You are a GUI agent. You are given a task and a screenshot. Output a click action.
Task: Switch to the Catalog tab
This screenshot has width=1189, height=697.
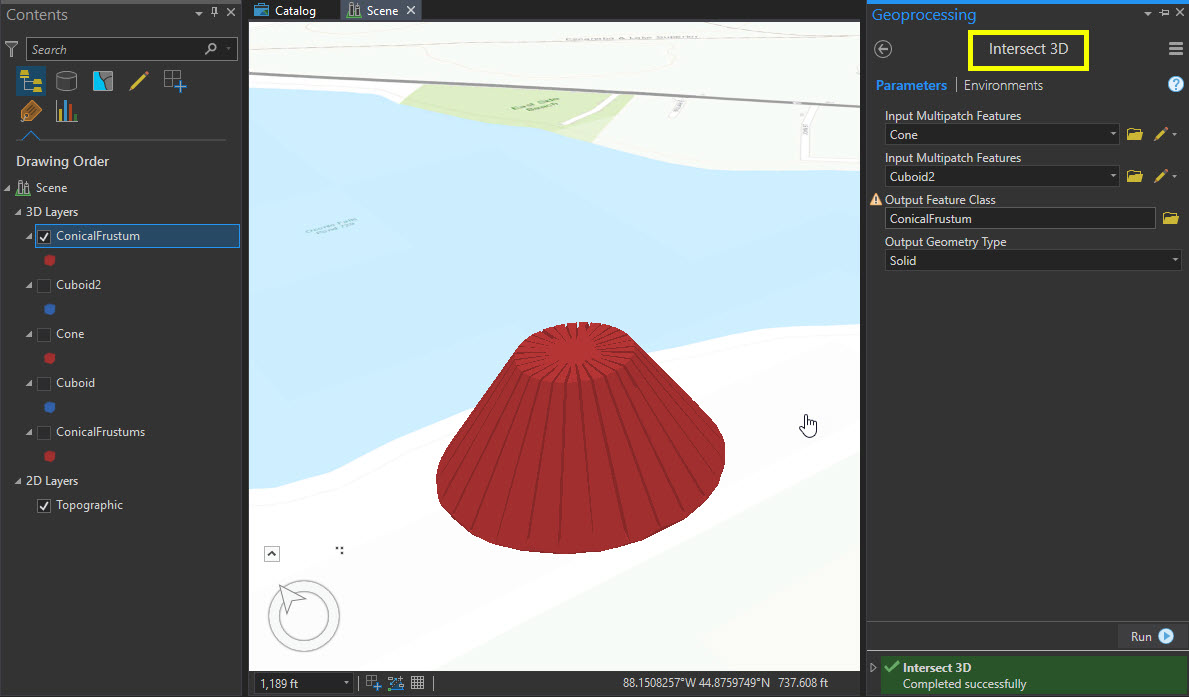[285, 11]
